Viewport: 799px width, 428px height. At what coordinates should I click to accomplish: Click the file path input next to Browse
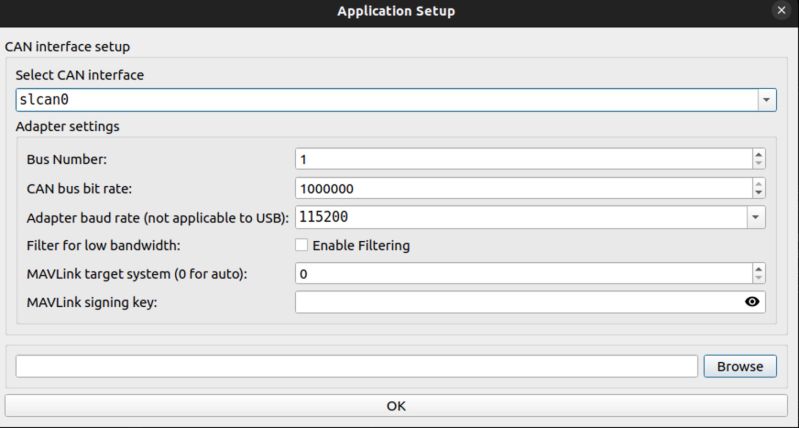[357, 366]
